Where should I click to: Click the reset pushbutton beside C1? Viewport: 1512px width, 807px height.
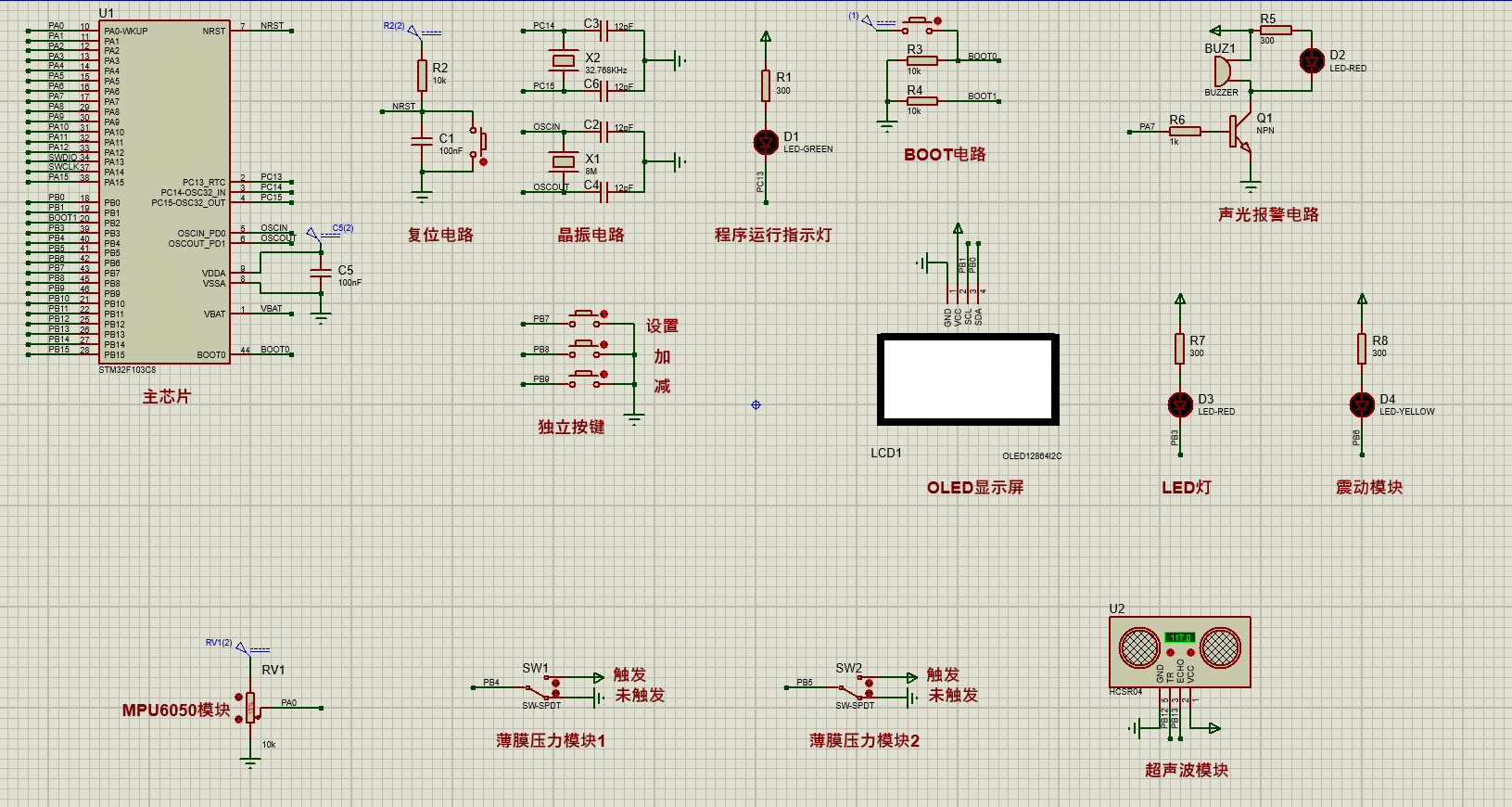(477, 142)
